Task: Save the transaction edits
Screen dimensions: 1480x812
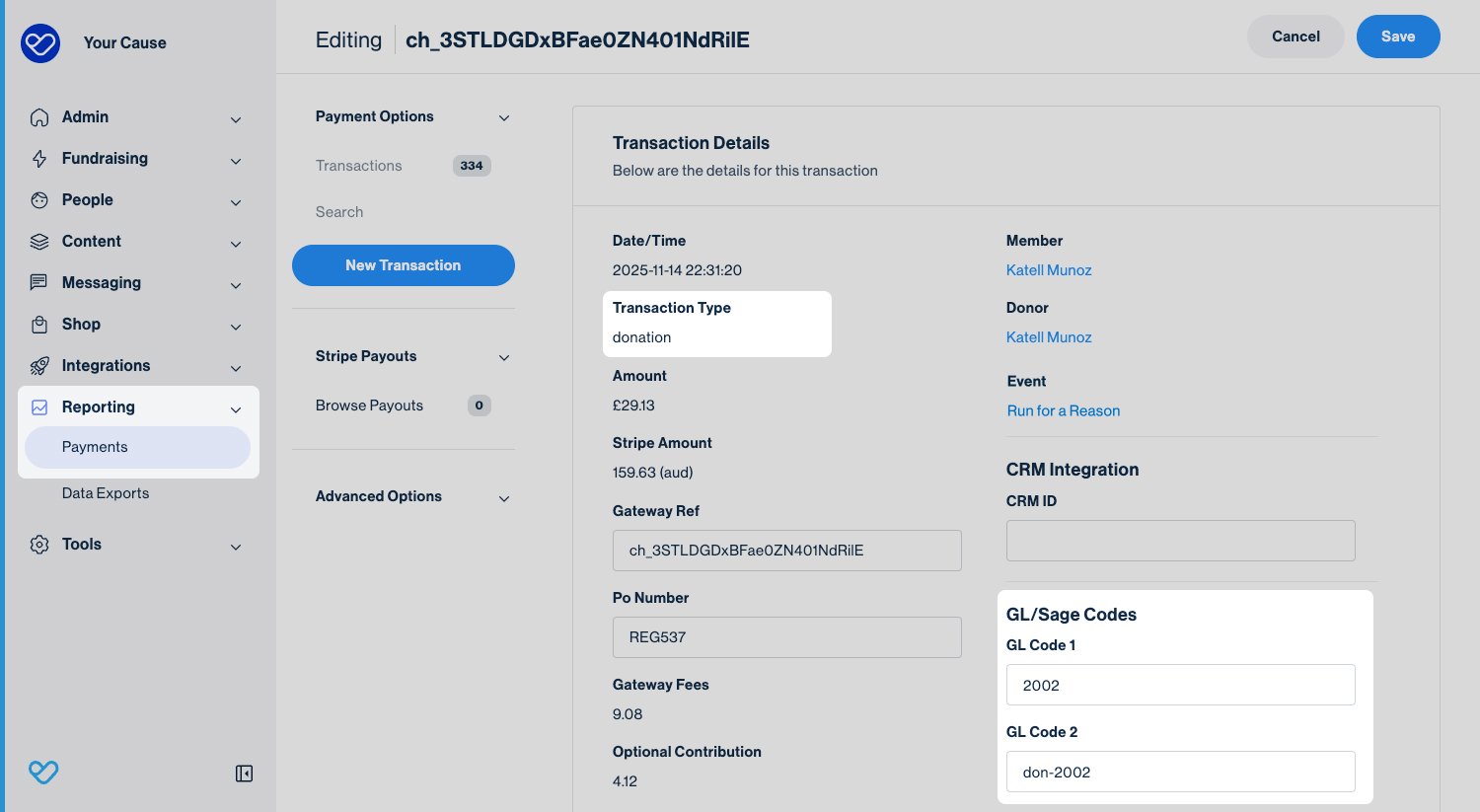Action: [1397, 37]
